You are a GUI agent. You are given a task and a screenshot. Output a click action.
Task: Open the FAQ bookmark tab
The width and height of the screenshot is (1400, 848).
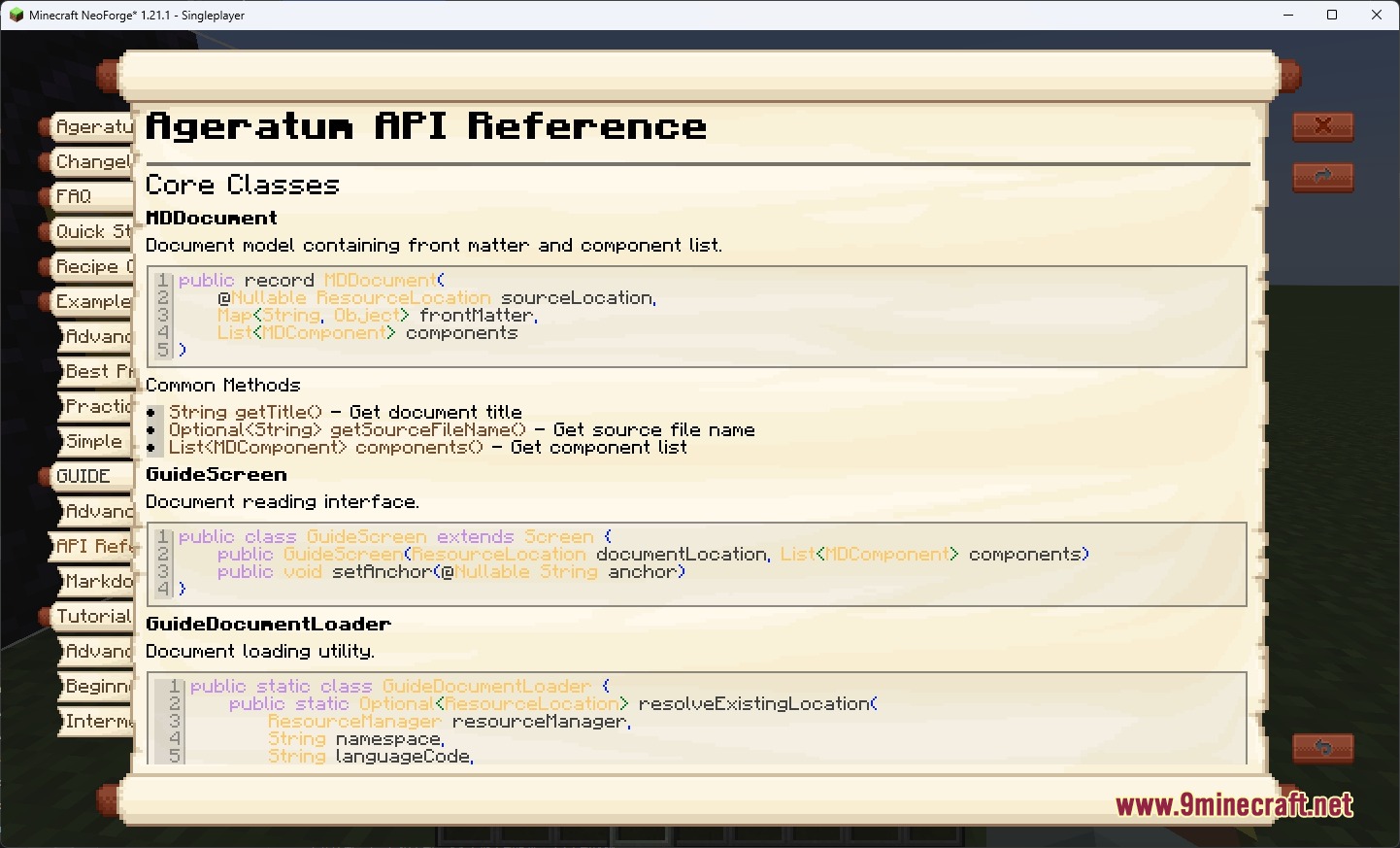[87, 197]
